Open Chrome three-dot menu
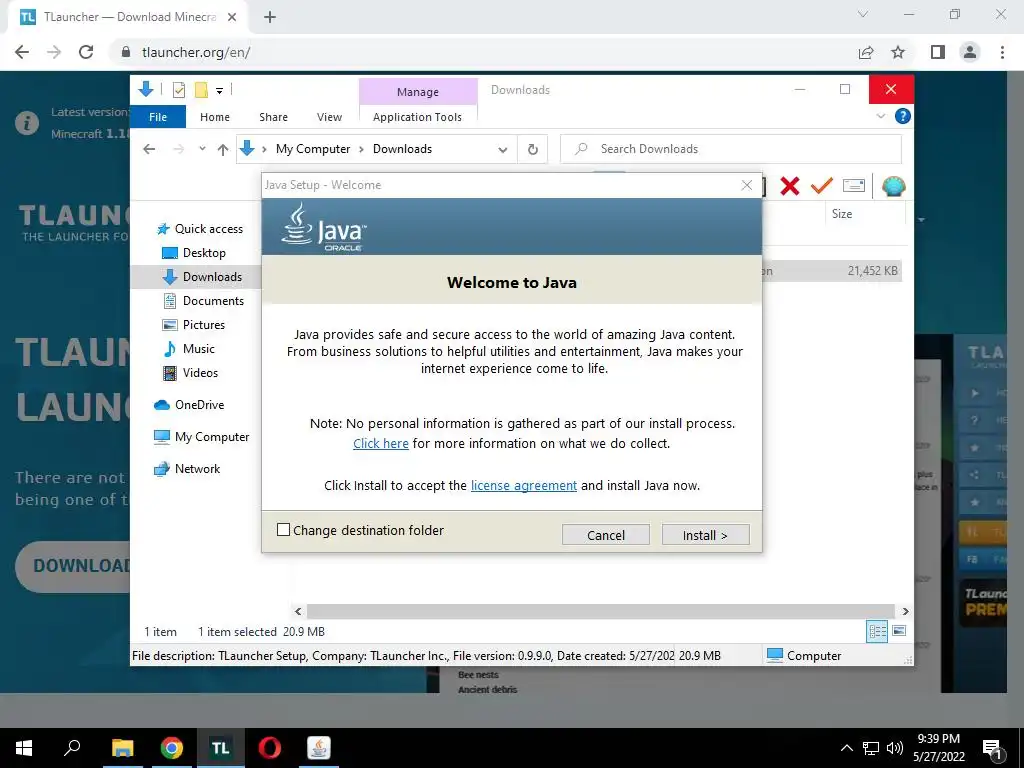This screenshot has width=1024, height=768. (1002, 52)
